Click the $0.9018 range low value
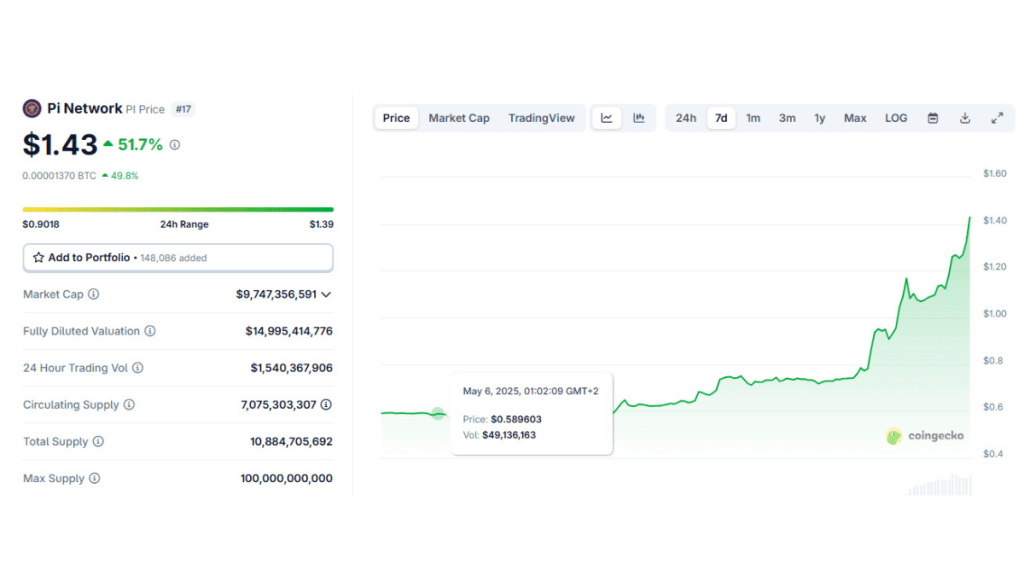 click(41, 225)
